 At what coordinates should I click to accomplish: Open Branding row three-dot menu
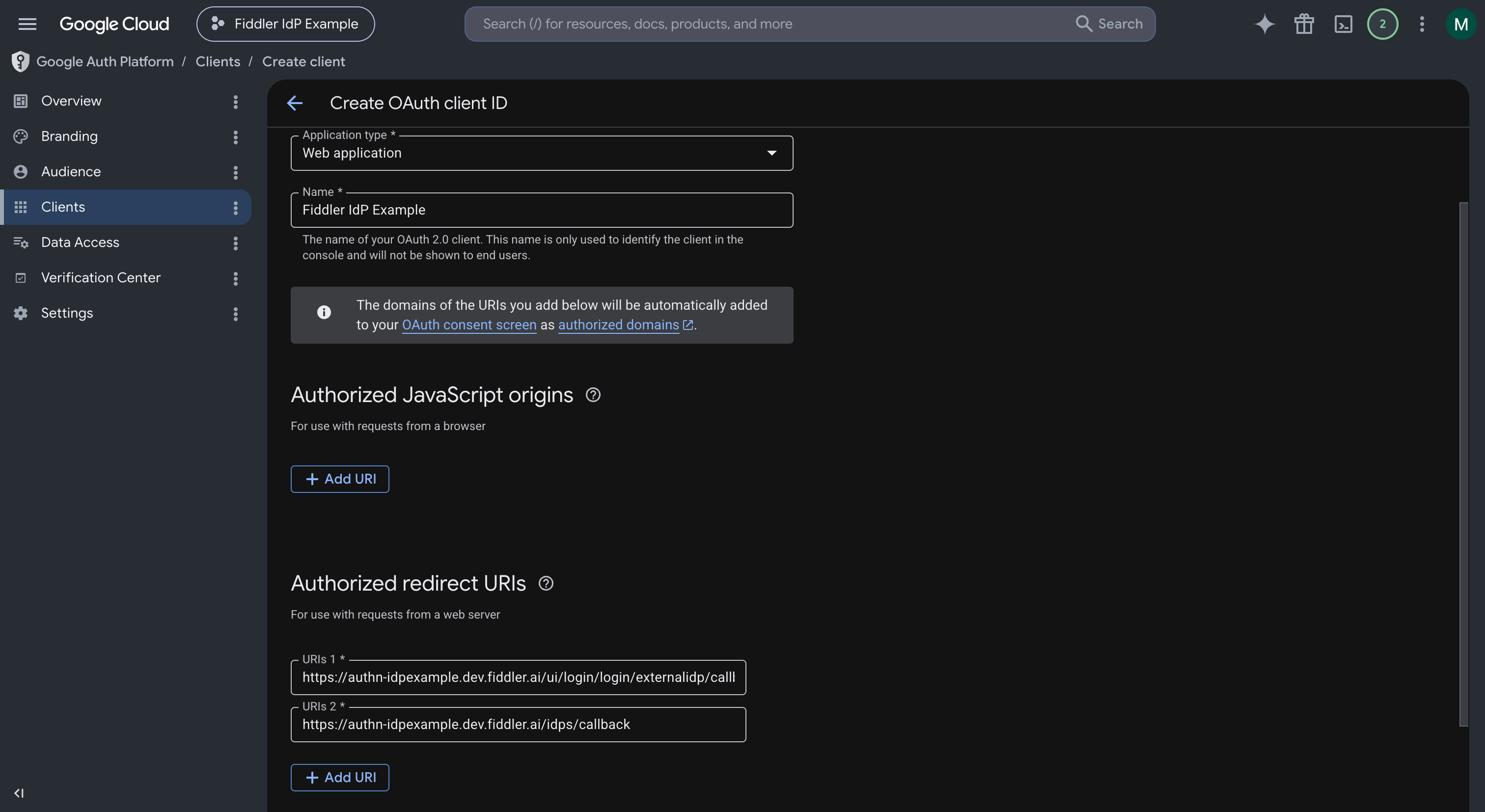[235, 137]
